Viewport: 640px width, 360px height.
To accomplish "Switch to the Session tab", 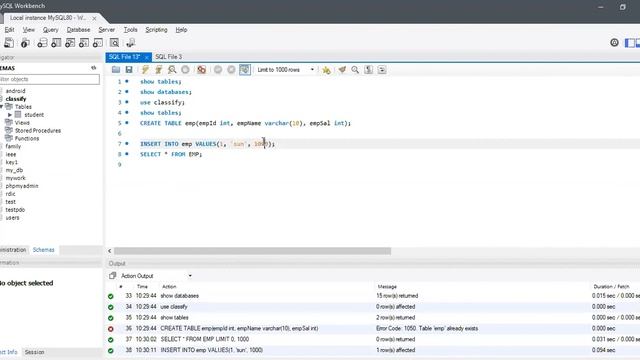I will click(34, 352).
